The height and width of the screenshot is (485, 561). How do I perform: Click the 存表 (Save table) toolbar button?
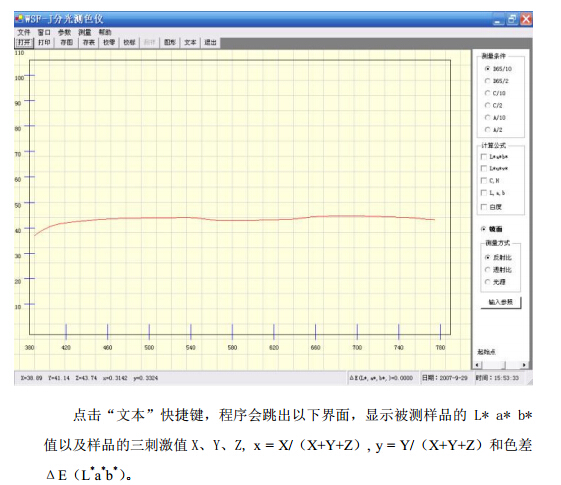coord(89,43)
